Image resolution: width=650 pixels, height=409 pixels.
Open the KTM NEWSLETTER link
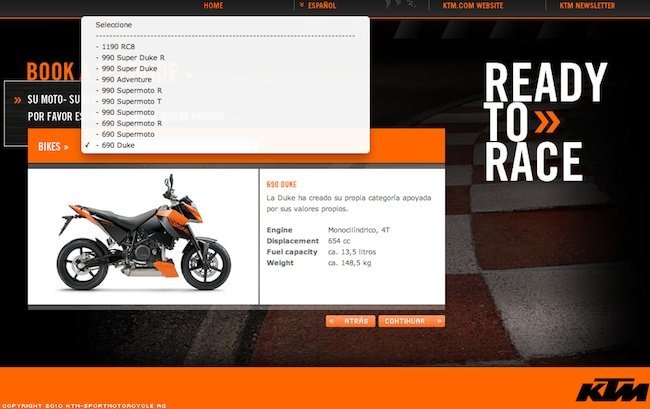tap(587, 5)
